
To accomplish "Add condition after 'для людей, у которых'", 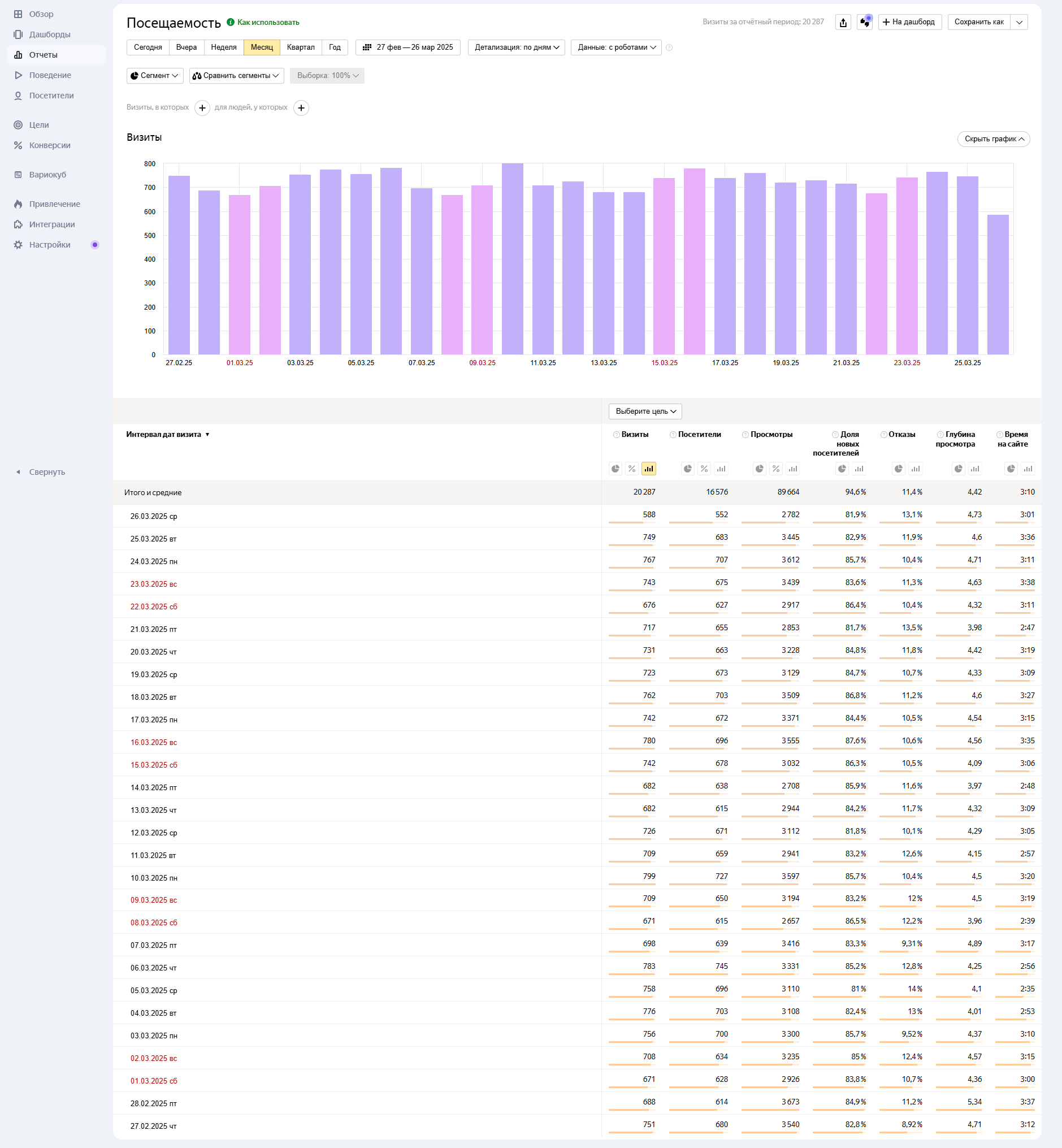I will 301,108.
